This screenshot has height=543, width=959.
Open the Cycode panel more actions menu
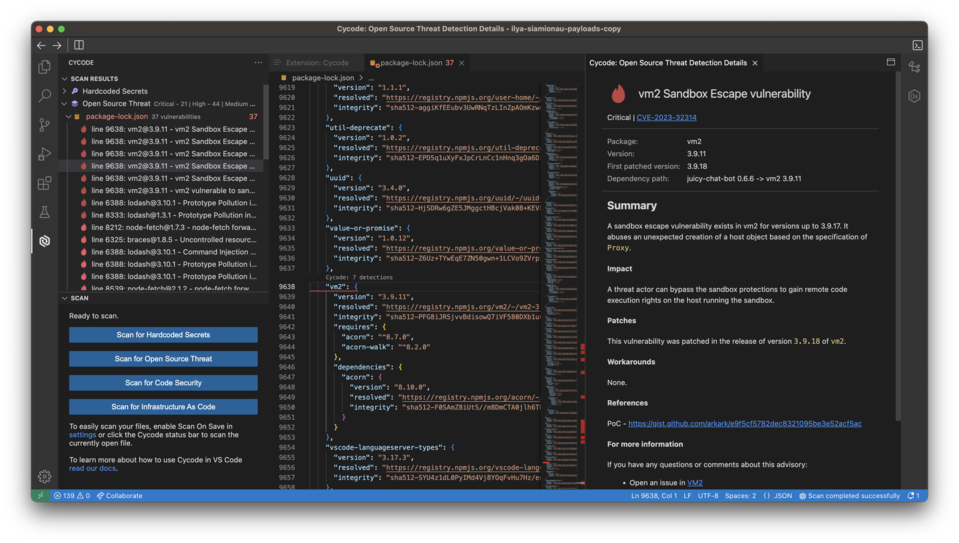tap(258, 62)
